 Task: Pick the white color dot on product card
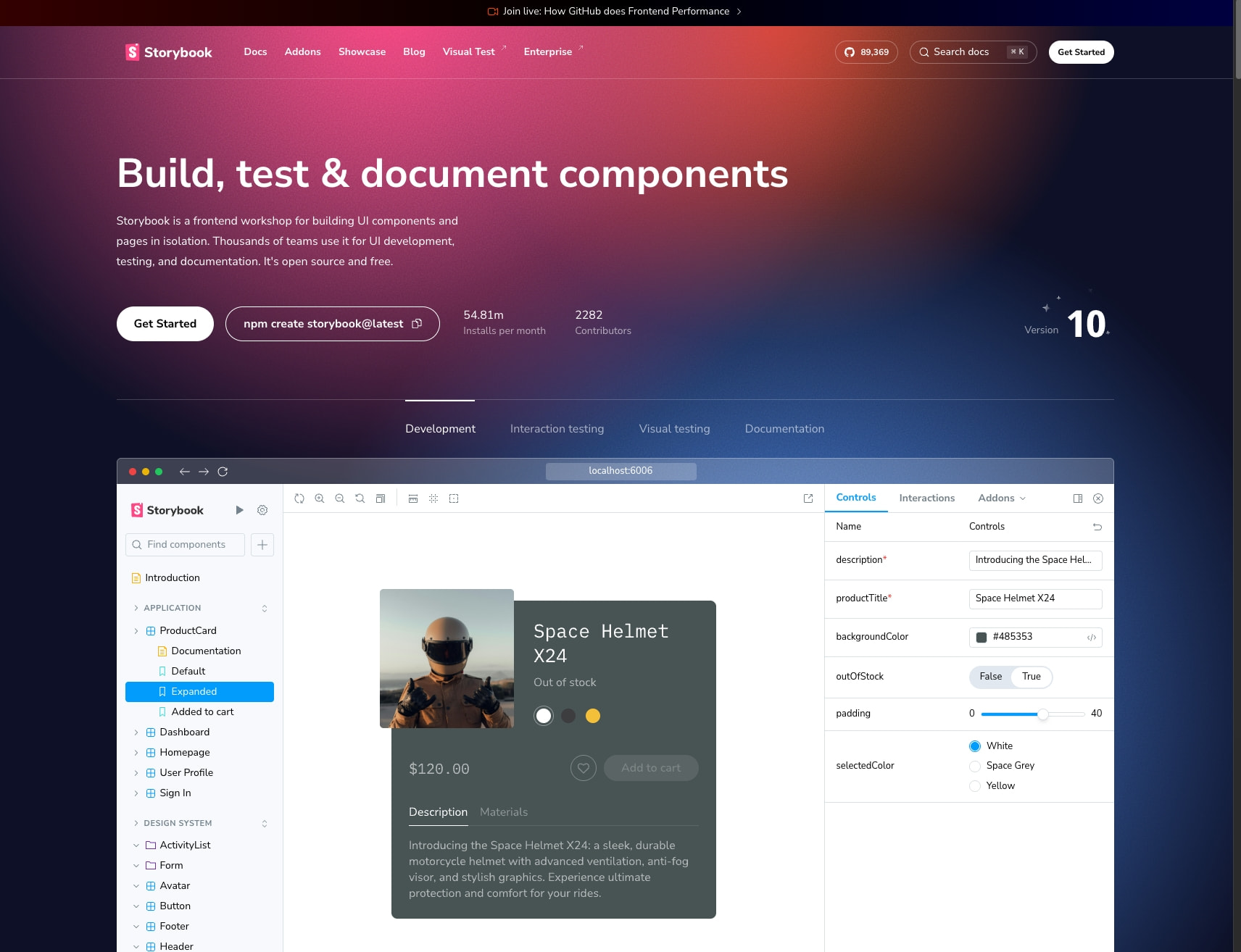[x=544, y=716]
